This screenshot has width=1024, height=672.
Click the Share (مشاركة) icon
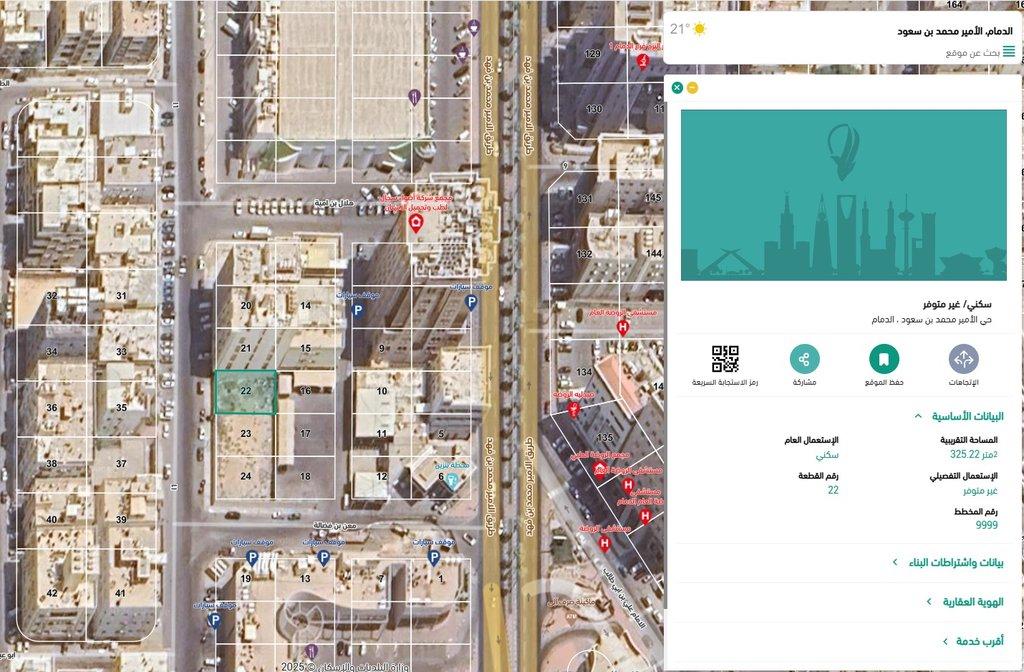click(804, 359)
